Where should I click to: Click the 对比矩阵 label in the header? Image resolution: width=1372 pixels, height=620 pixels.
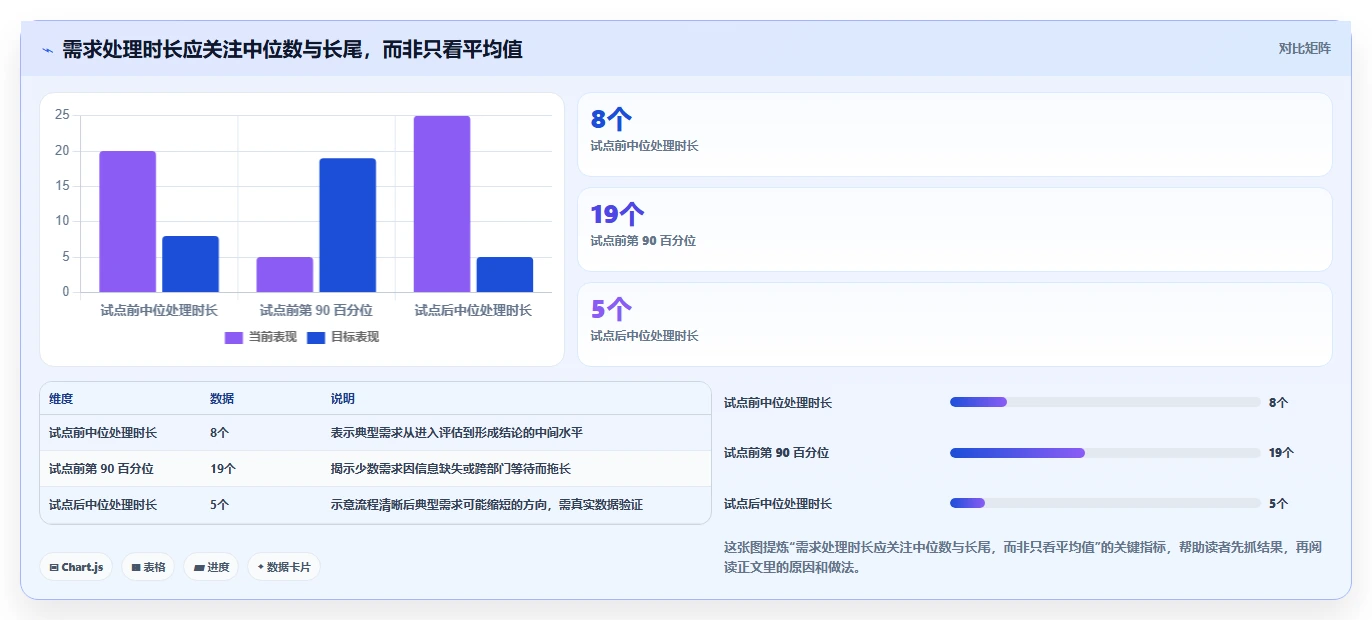tap(1305, 48)
